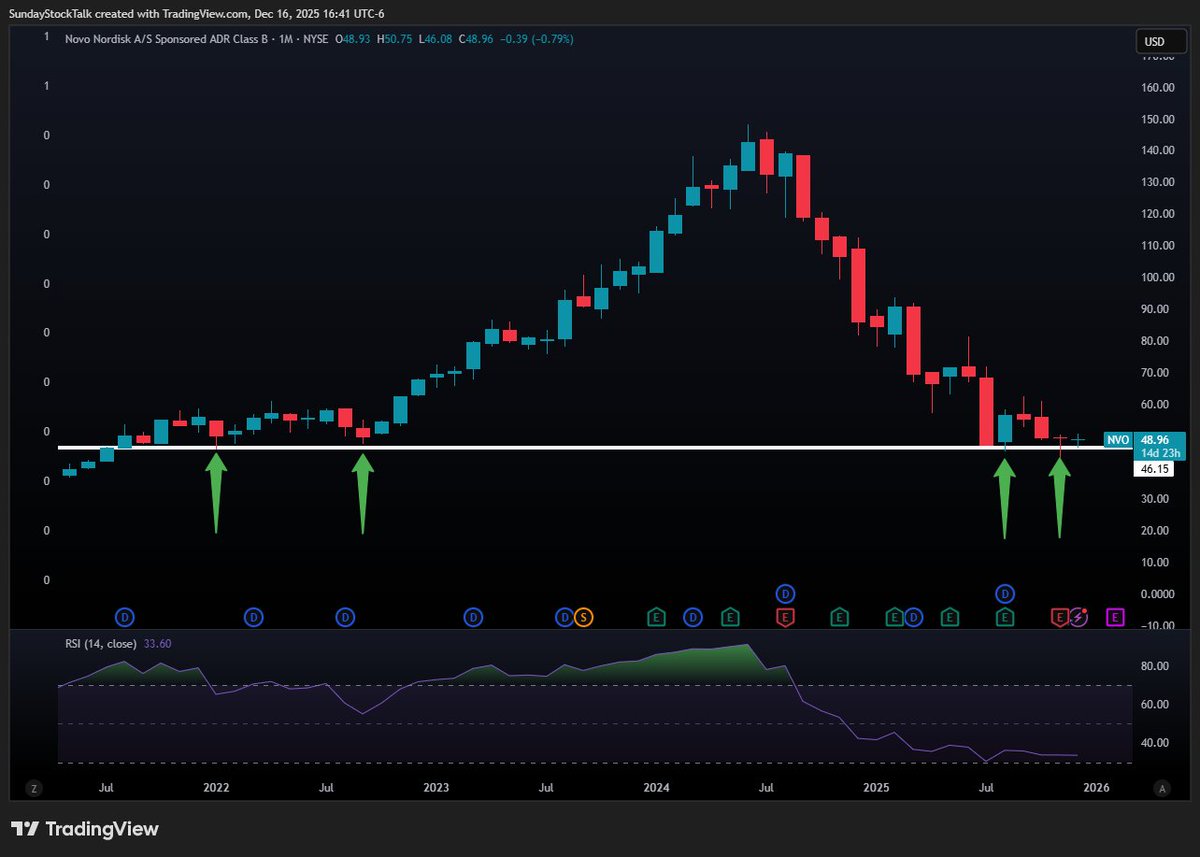This screenshot has height=857, width=1200.
Task: Click the 160.00 price axis label
Action: (1159, 87)
